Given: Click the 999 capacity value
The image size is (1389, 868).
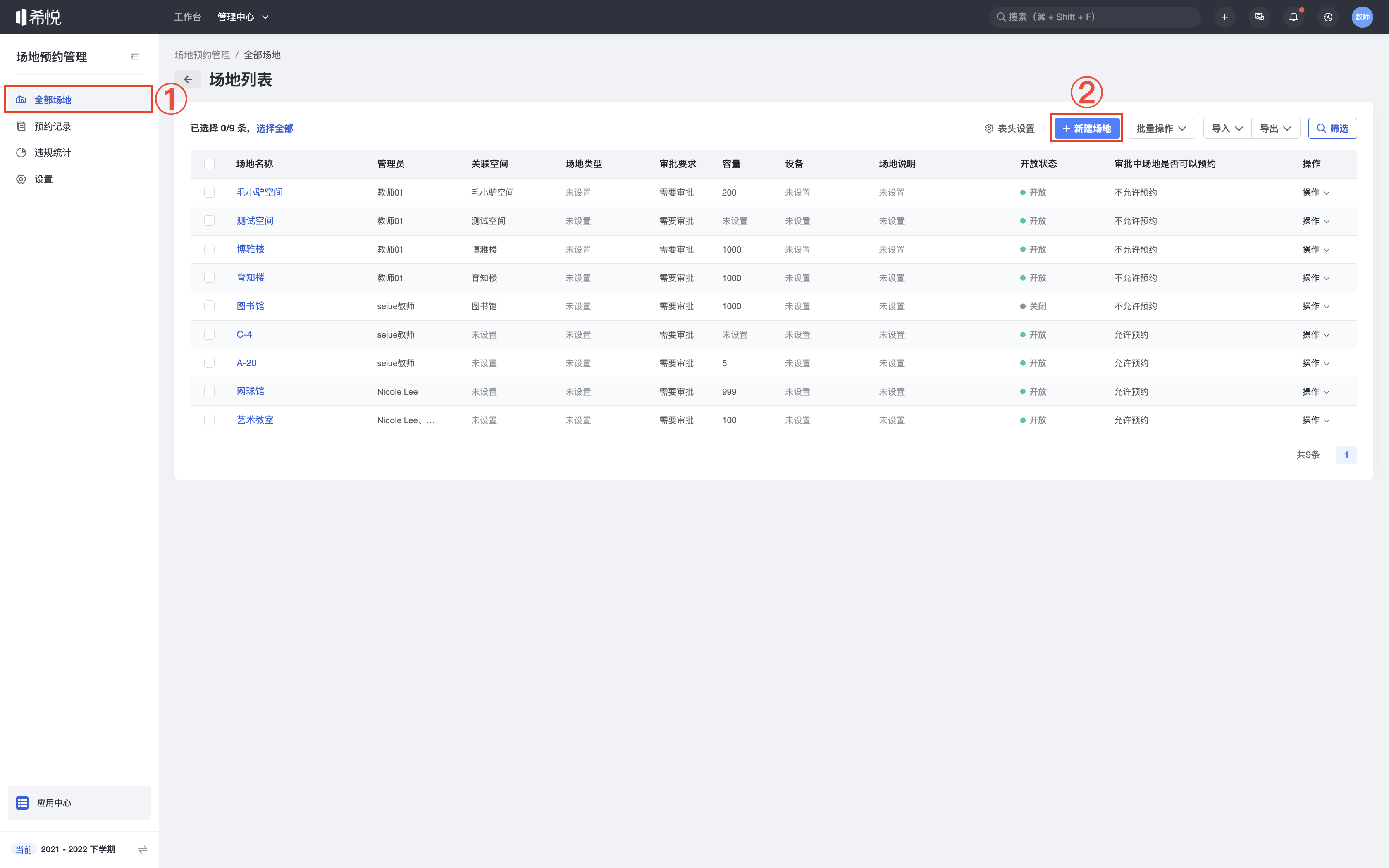Looking at the screenshot, I should 729,391.
